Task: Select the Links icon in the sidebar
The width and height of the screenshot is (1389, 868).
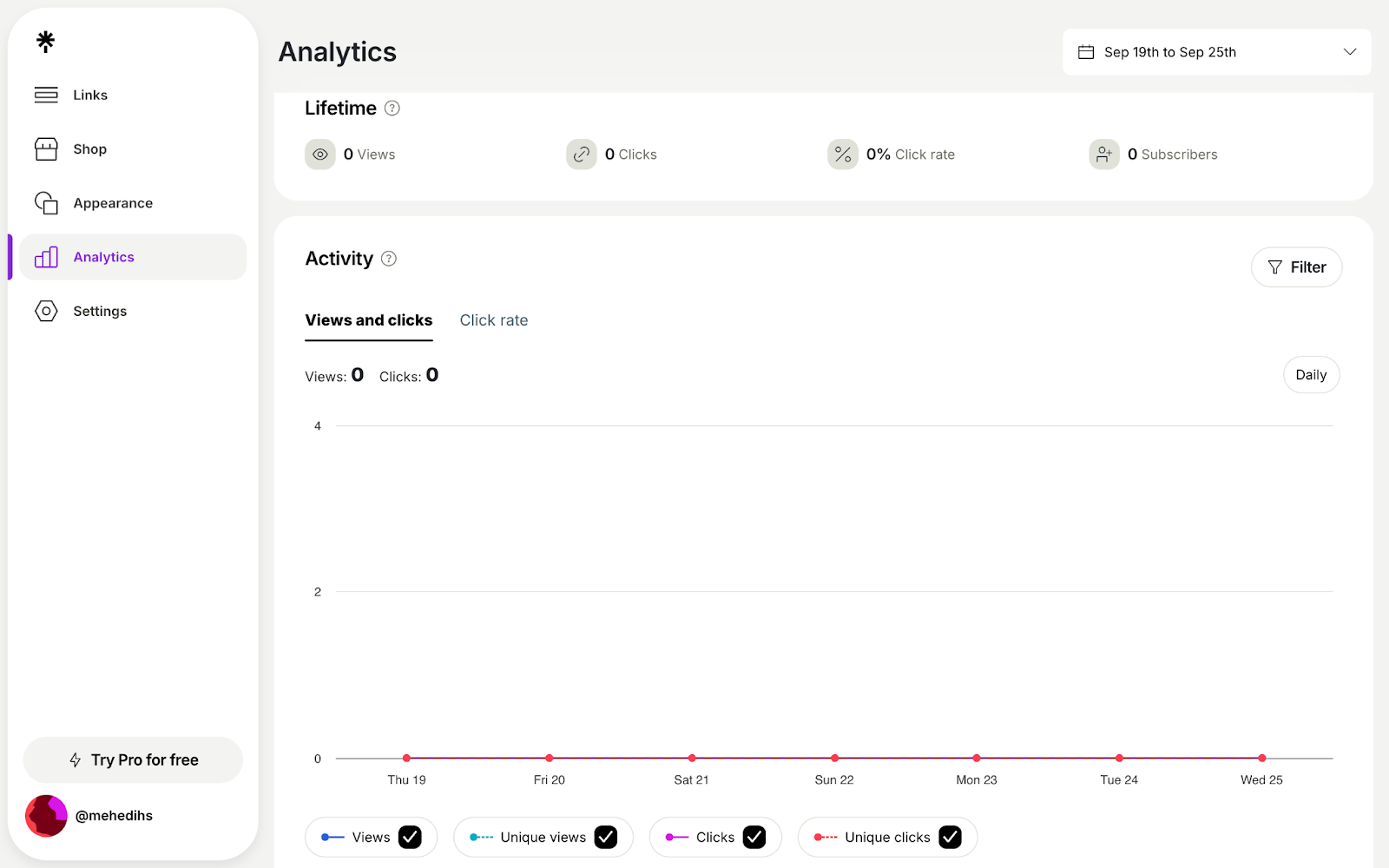Action: 45,95
